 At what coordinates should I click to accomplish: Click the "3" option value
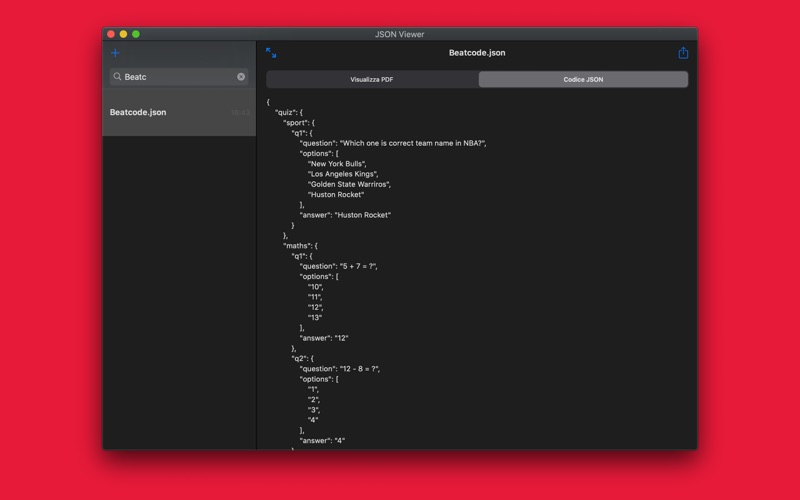tap(314, 410)
